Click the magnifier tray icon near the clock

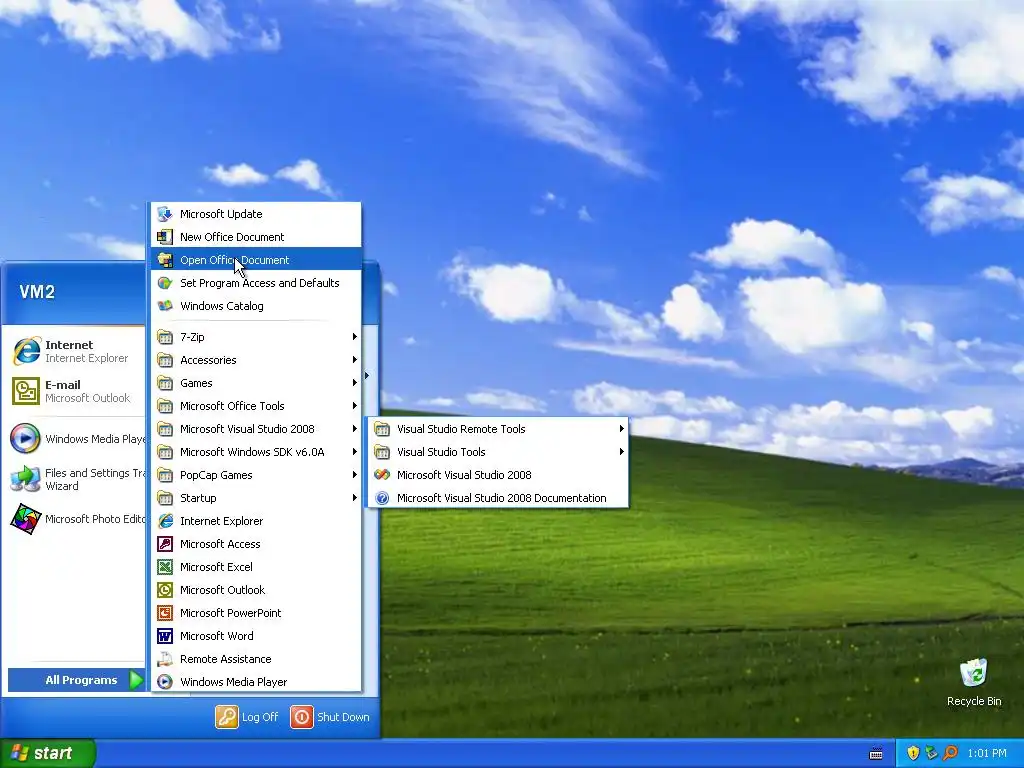point(950,753)
